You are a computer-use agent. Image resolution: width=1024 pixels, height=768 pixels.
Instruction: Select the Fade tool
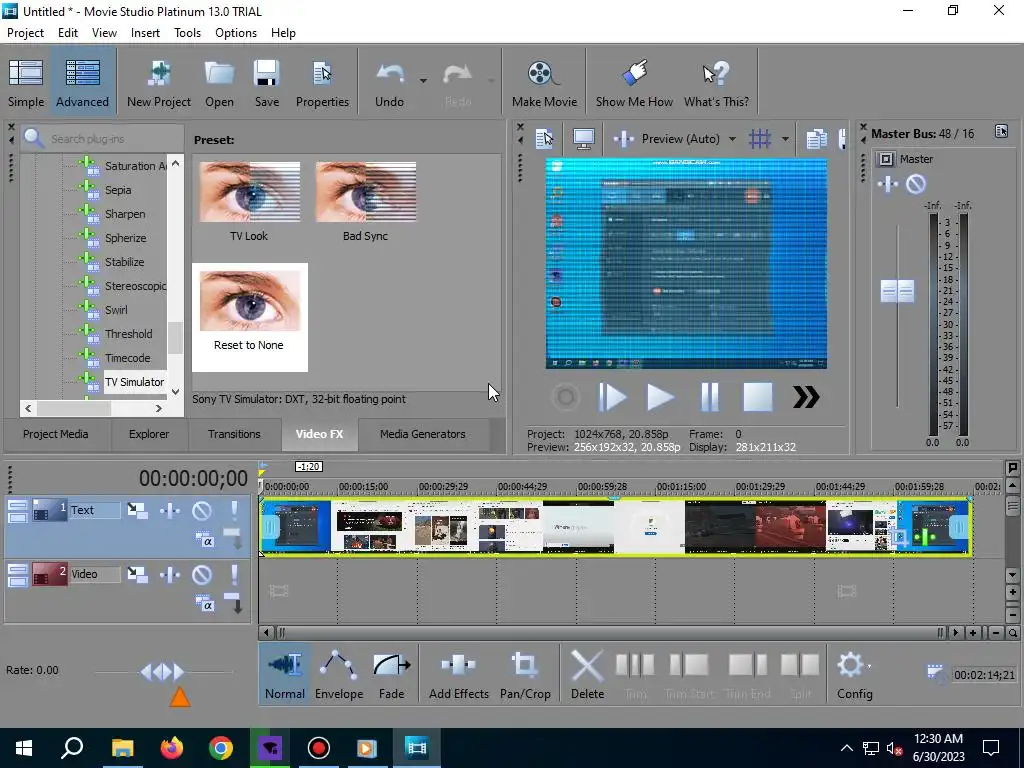tap(391, 674)
